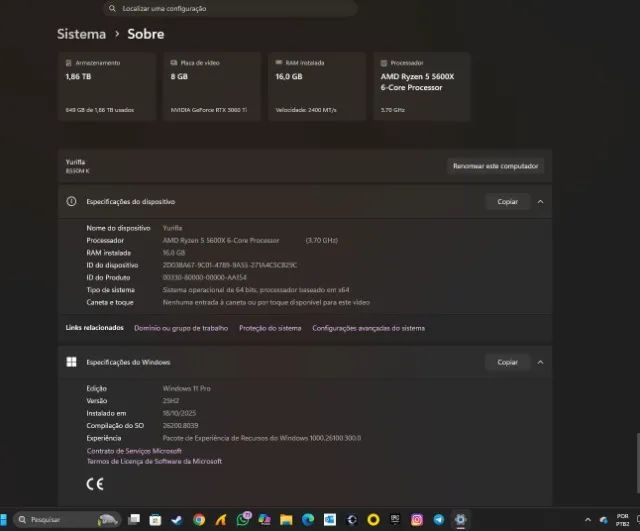This screenshot has height=531, width=640.
Task: Select the Versão 25H2 value
Action: click(x=171, y=401)
